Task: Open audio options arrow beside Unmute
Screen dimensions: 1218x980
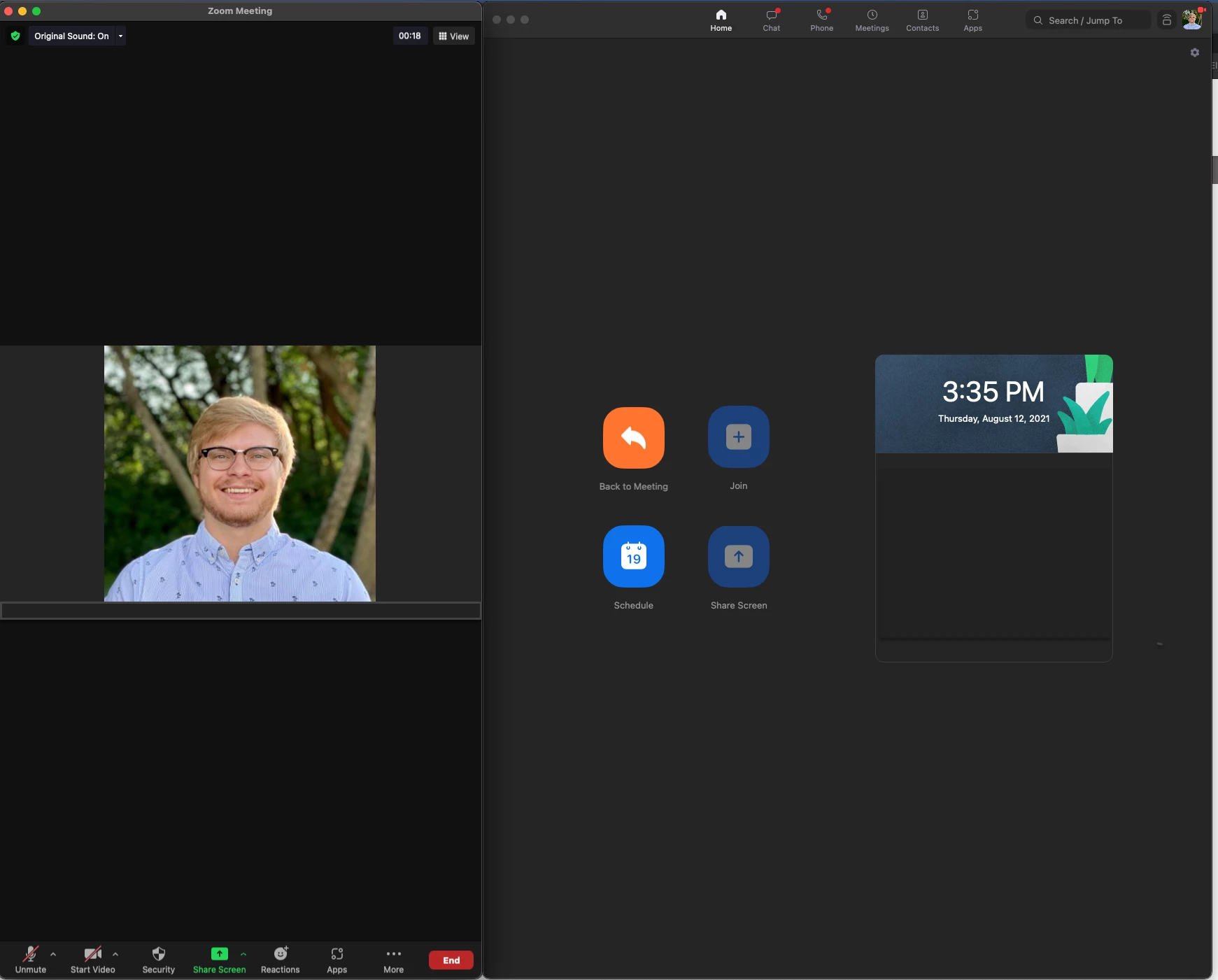Action: tap(53, 954)
